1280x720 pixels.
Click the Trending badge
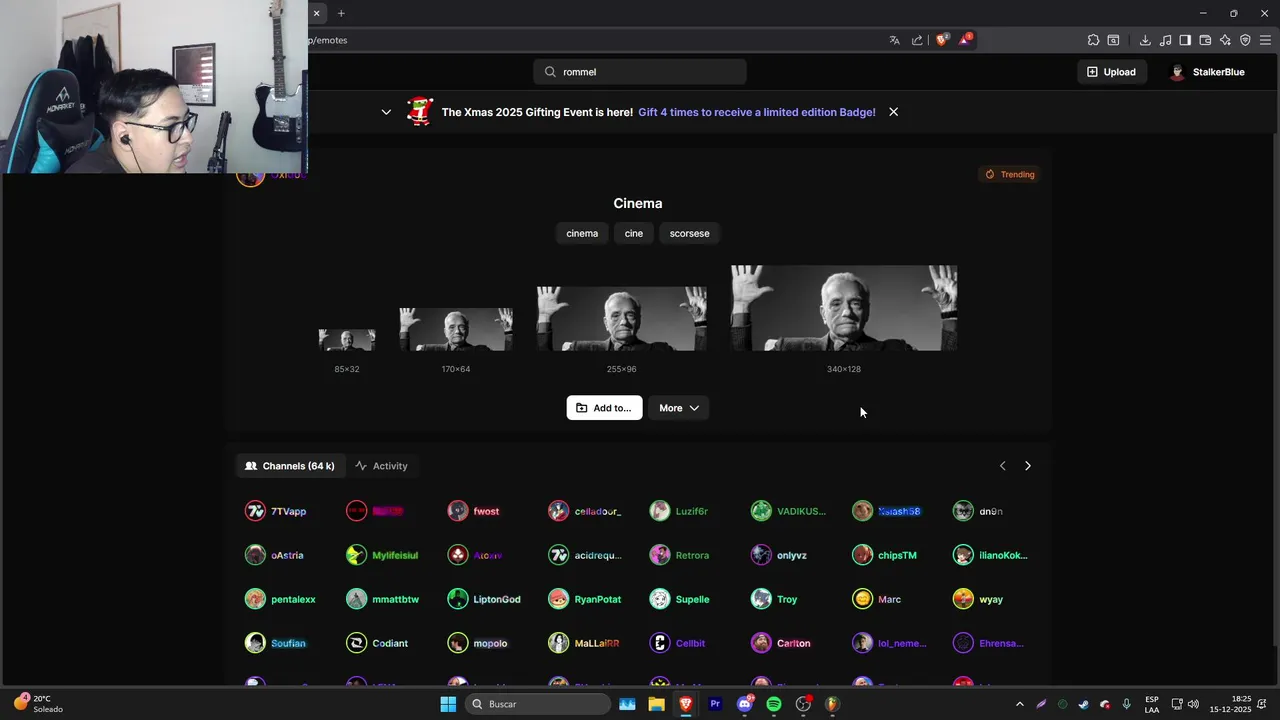[x=1010, y=174]
